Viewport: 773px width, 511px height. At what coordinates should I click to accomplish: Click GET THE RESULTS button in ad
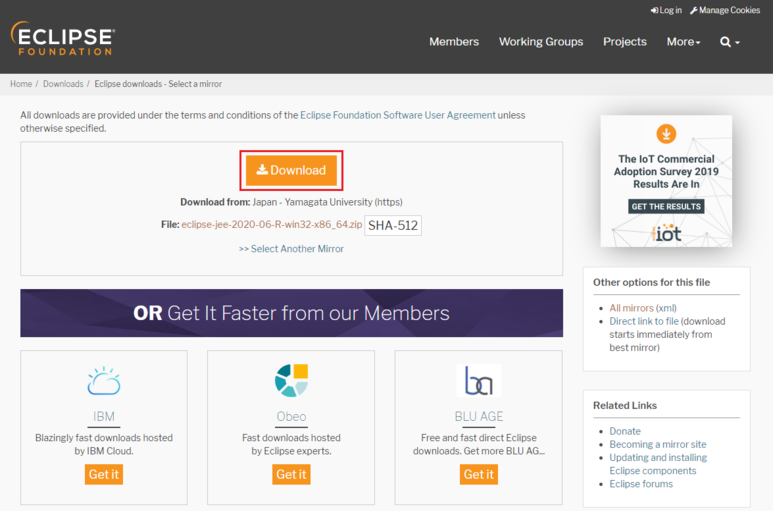coord(666,206)
